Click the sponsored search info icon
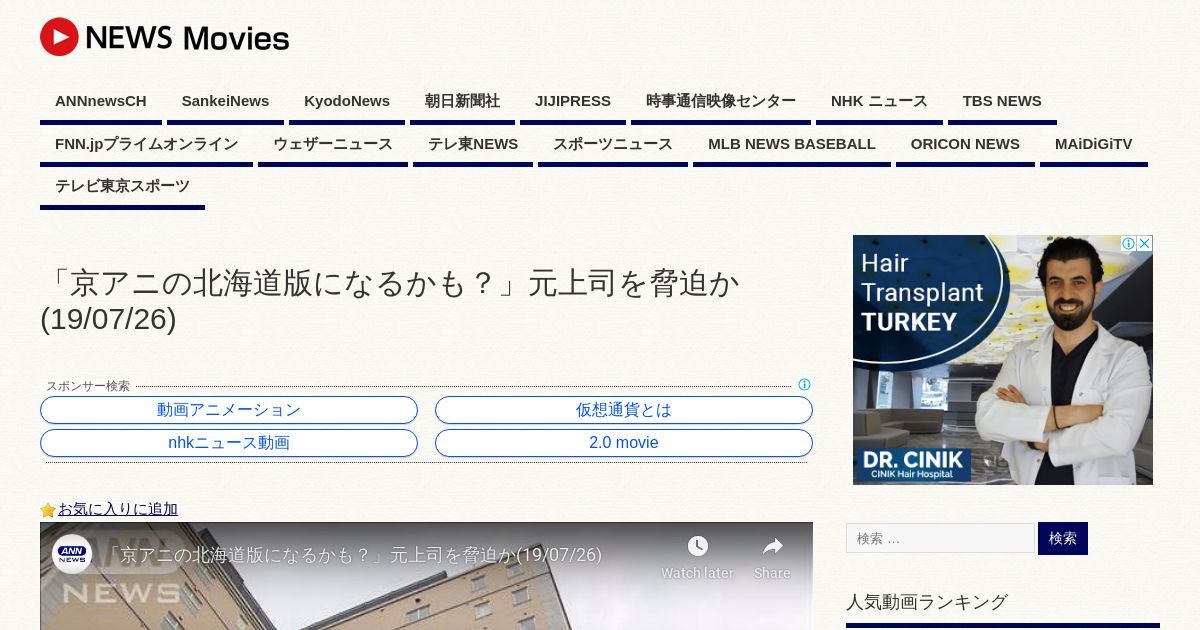Screen dimensions: 1200x630 (x=804, y=385)
